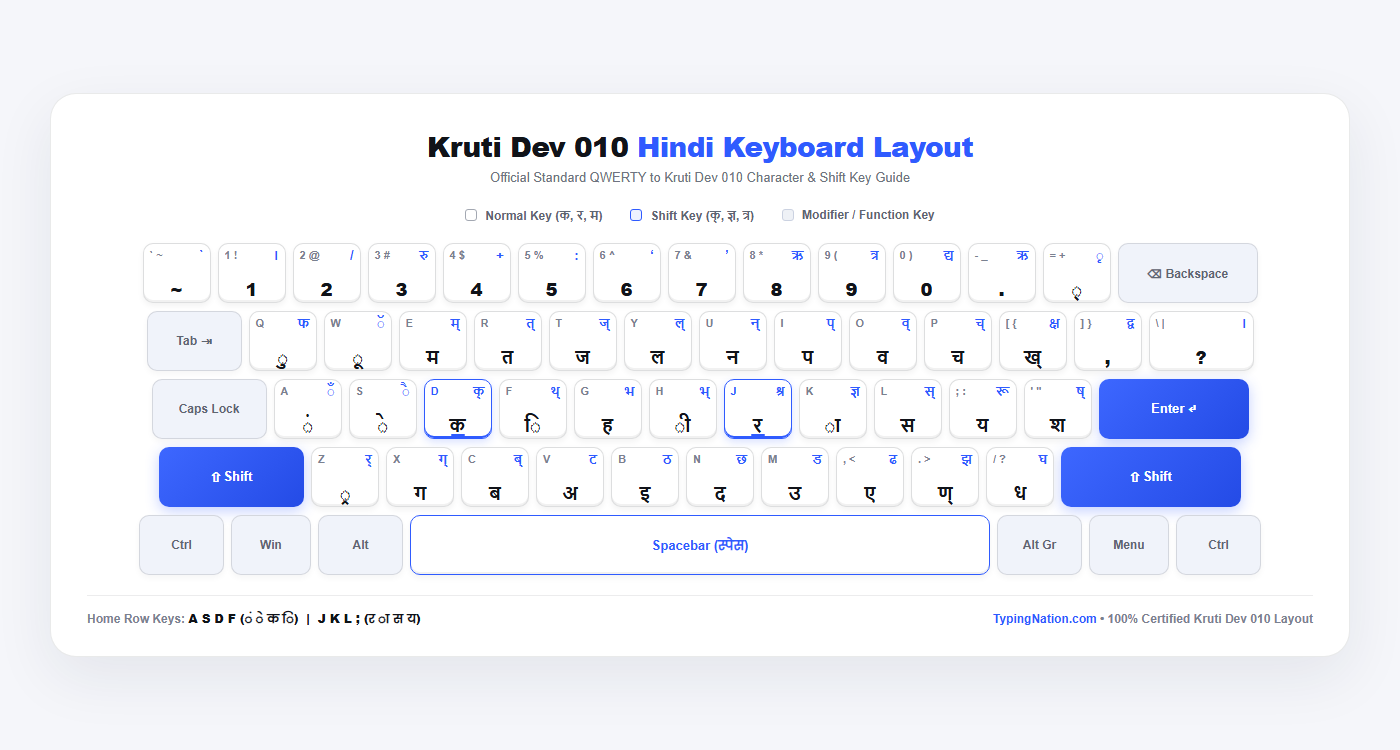Click the Alt Gr key
Viewport: 1400px width, 750px height.
click(x=1039, y=545)
